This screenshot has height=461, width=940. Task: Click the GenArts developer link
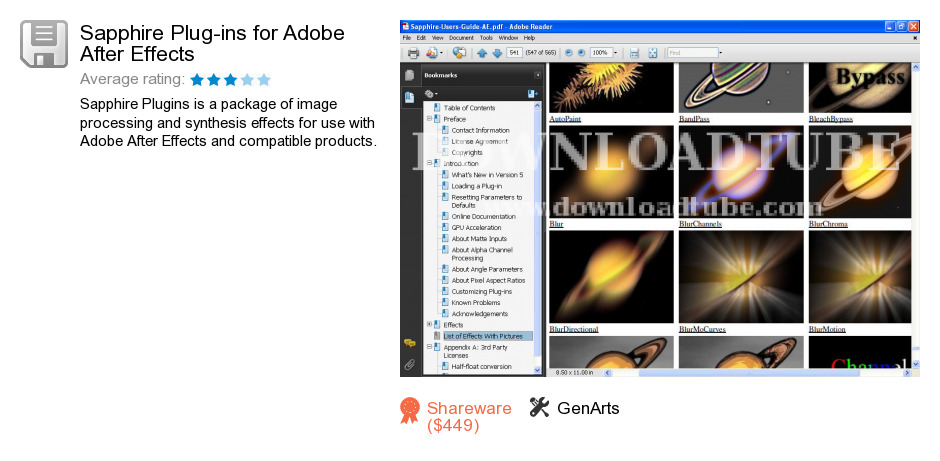click(588, 408)
